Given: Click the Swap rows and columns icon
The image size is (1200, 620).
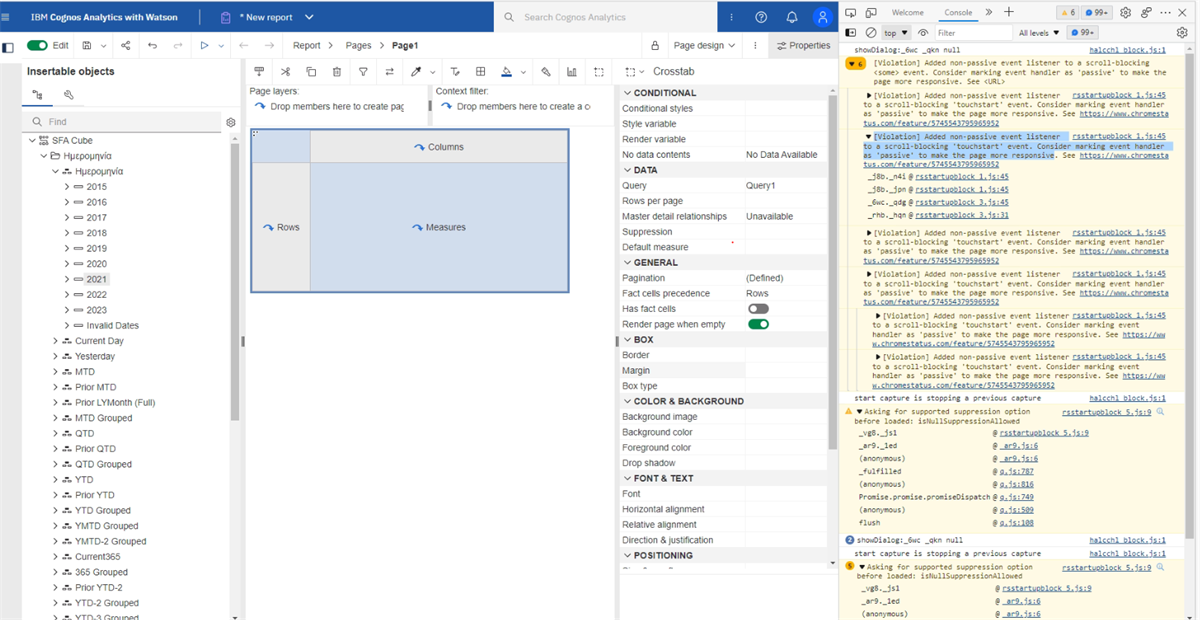Looking at the screenshot, I should (x=389, y=72).
